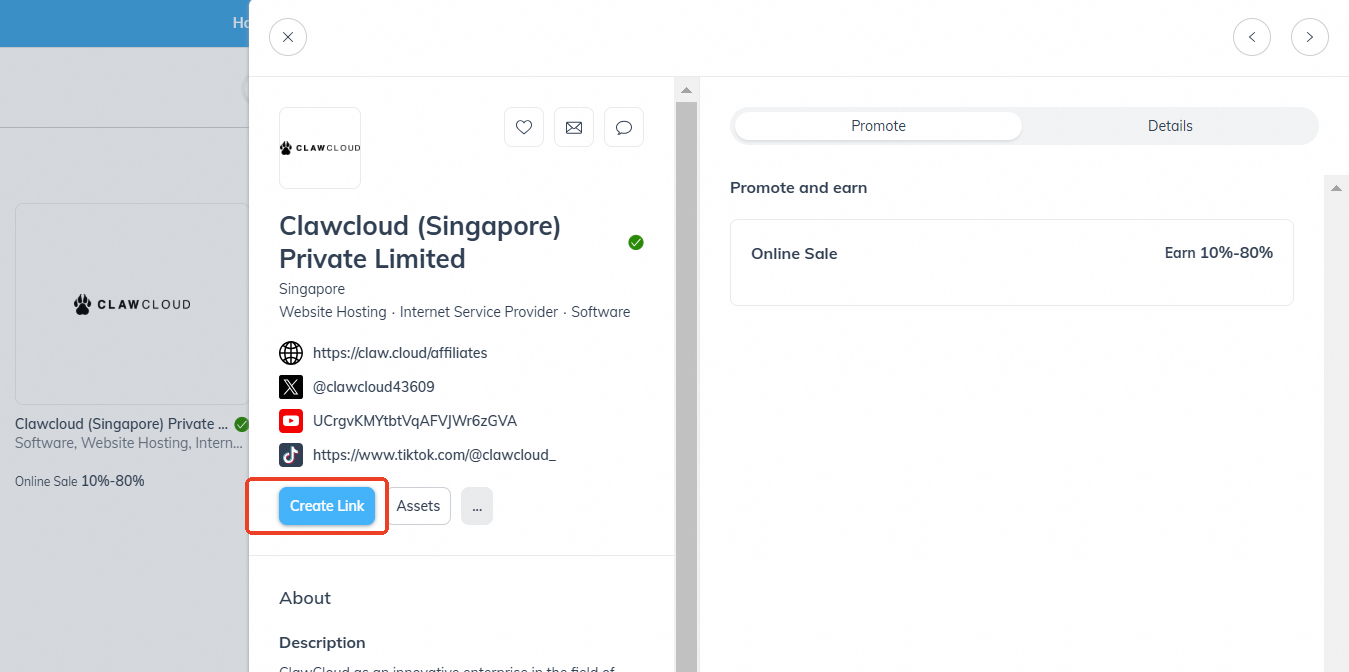Open chat with the speech bubble icon
Image resolution: width=1349 pixels, height=672 pixels.
point(624,127)
